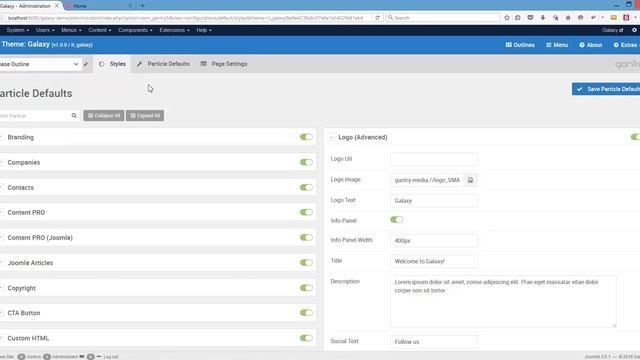Open the Pocket icon in browser toolbar
This screenshot has height=360, width=640.
click(x=530, y=18)
